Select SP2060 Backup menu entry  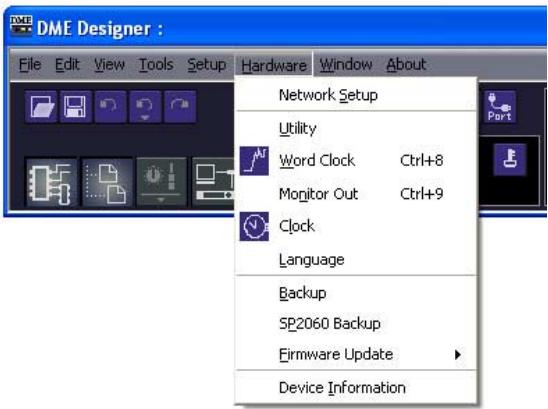(356, 323)
